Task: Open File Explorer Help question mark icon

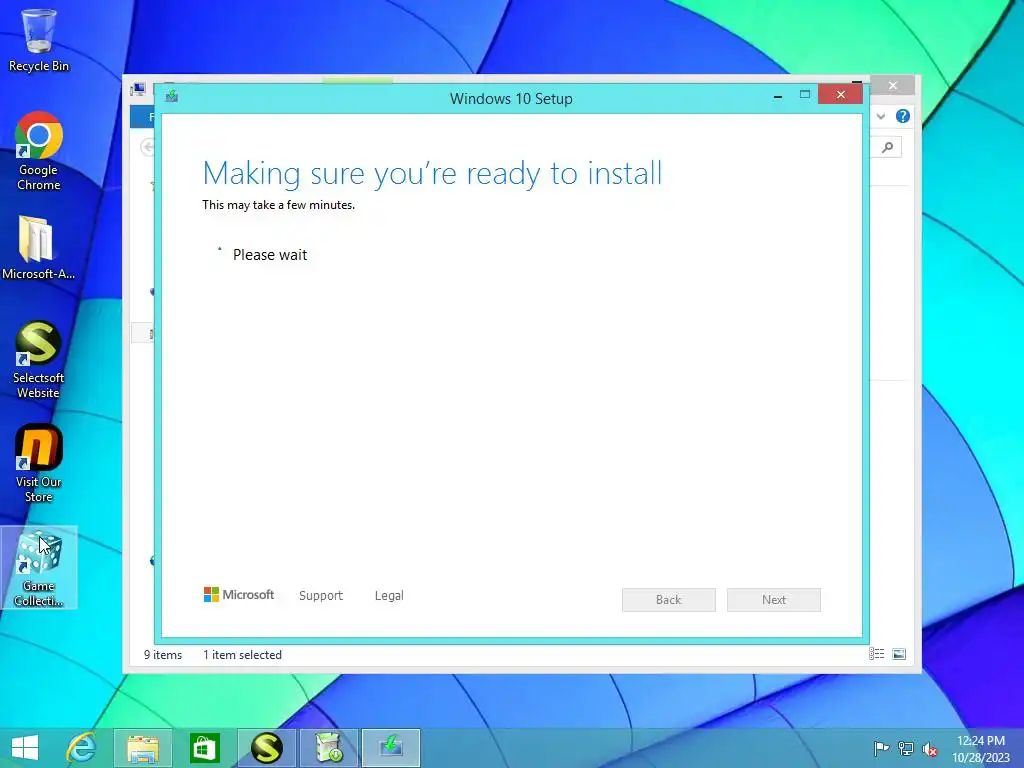Action: click(x=903, y=116)
